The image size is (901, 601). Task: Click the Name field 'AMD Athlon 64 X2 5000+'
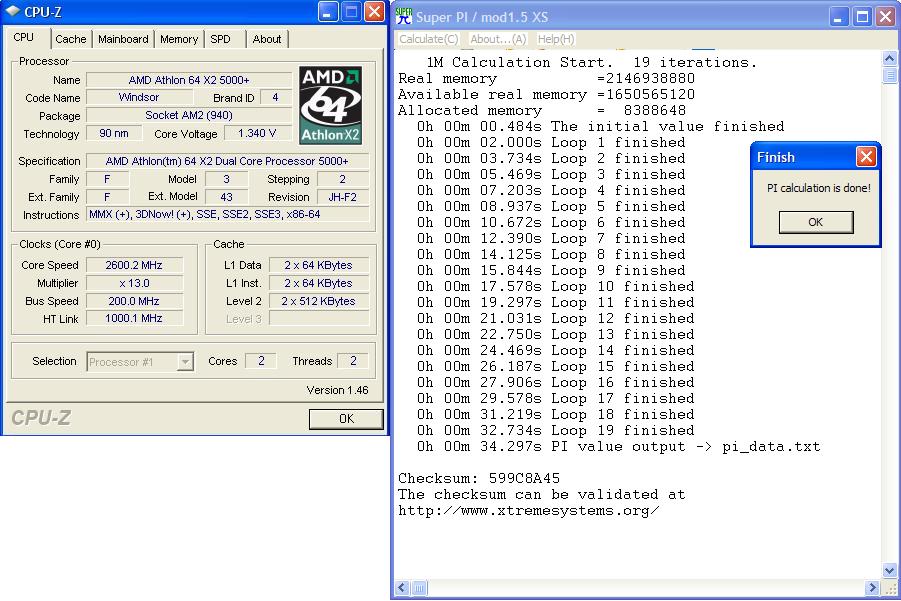[189, 80]
